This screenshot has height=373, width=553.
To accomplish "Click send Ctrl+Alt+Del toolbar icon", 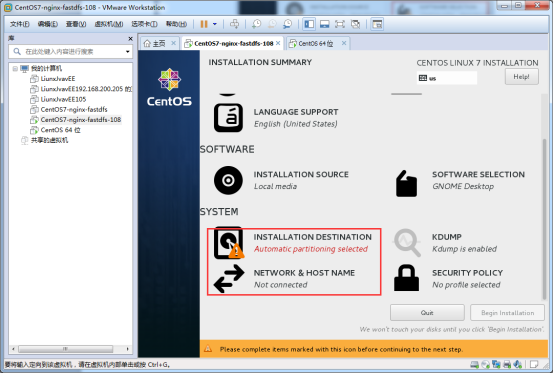I will (234, 24).
